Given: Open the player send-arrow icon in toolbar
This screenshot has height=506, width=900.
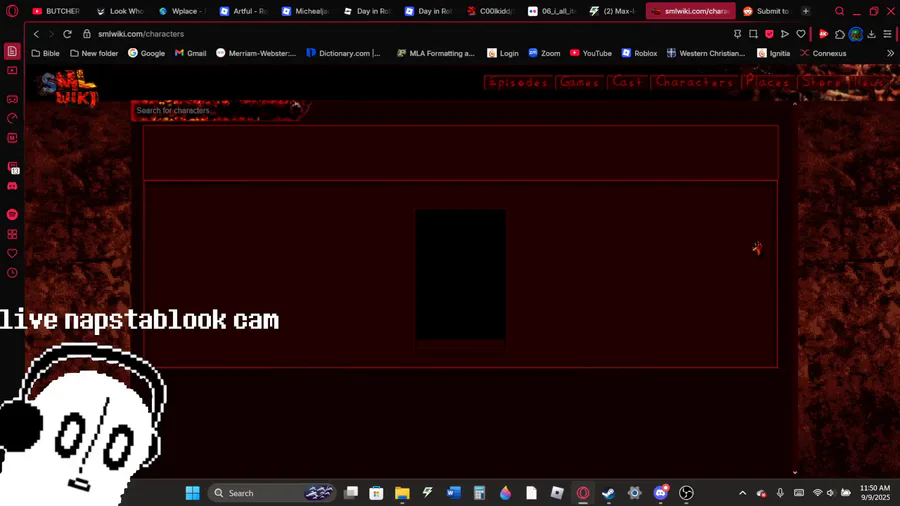Looking at the screenshot, I should point(785,34).
